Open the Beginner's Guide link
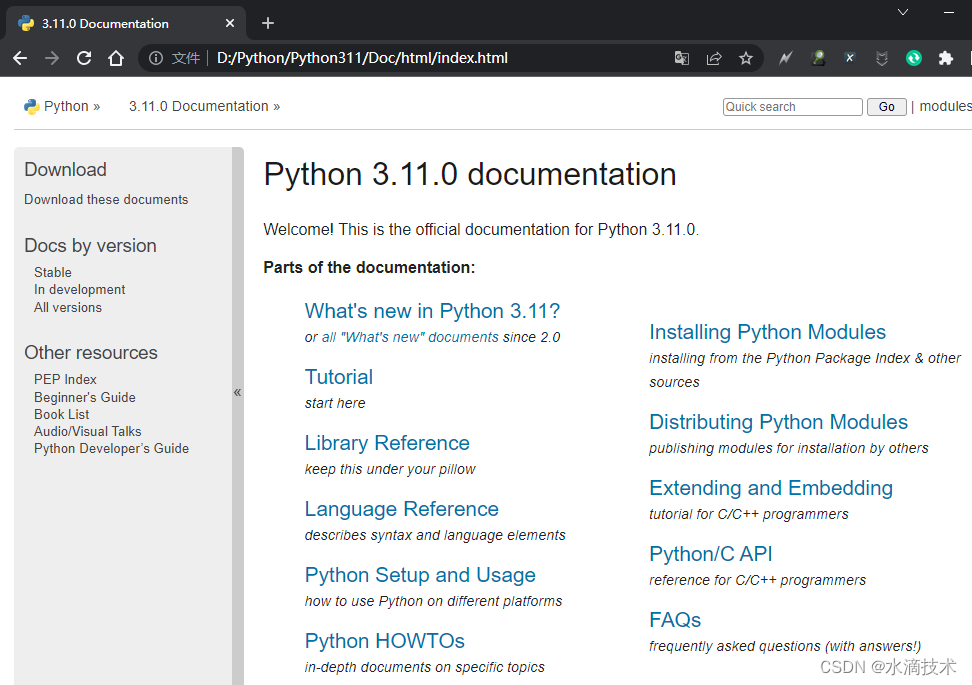Screen dimensions: 972x685 [84, 397]
